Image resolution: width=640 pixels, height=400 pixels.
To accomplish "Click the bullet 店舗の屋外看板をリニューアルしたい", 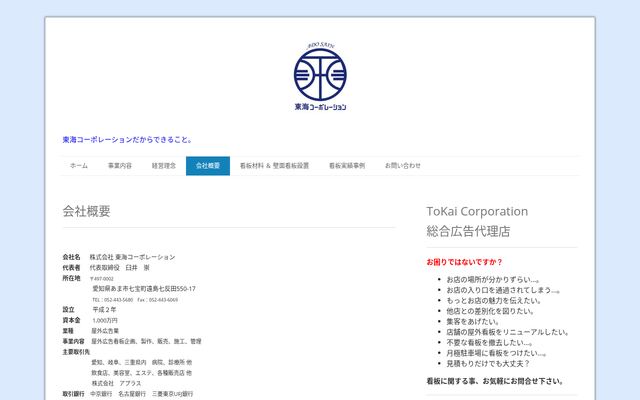I will coord(508,332).
